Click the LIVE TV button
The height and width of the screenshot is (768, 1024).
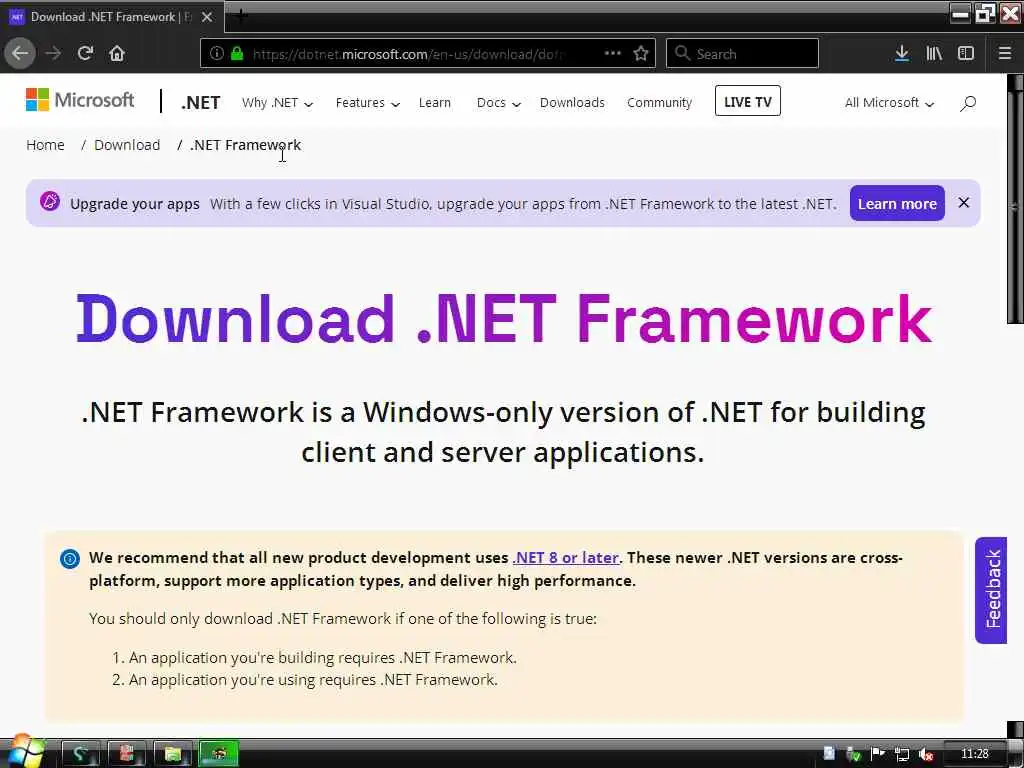tap(748, 101)
